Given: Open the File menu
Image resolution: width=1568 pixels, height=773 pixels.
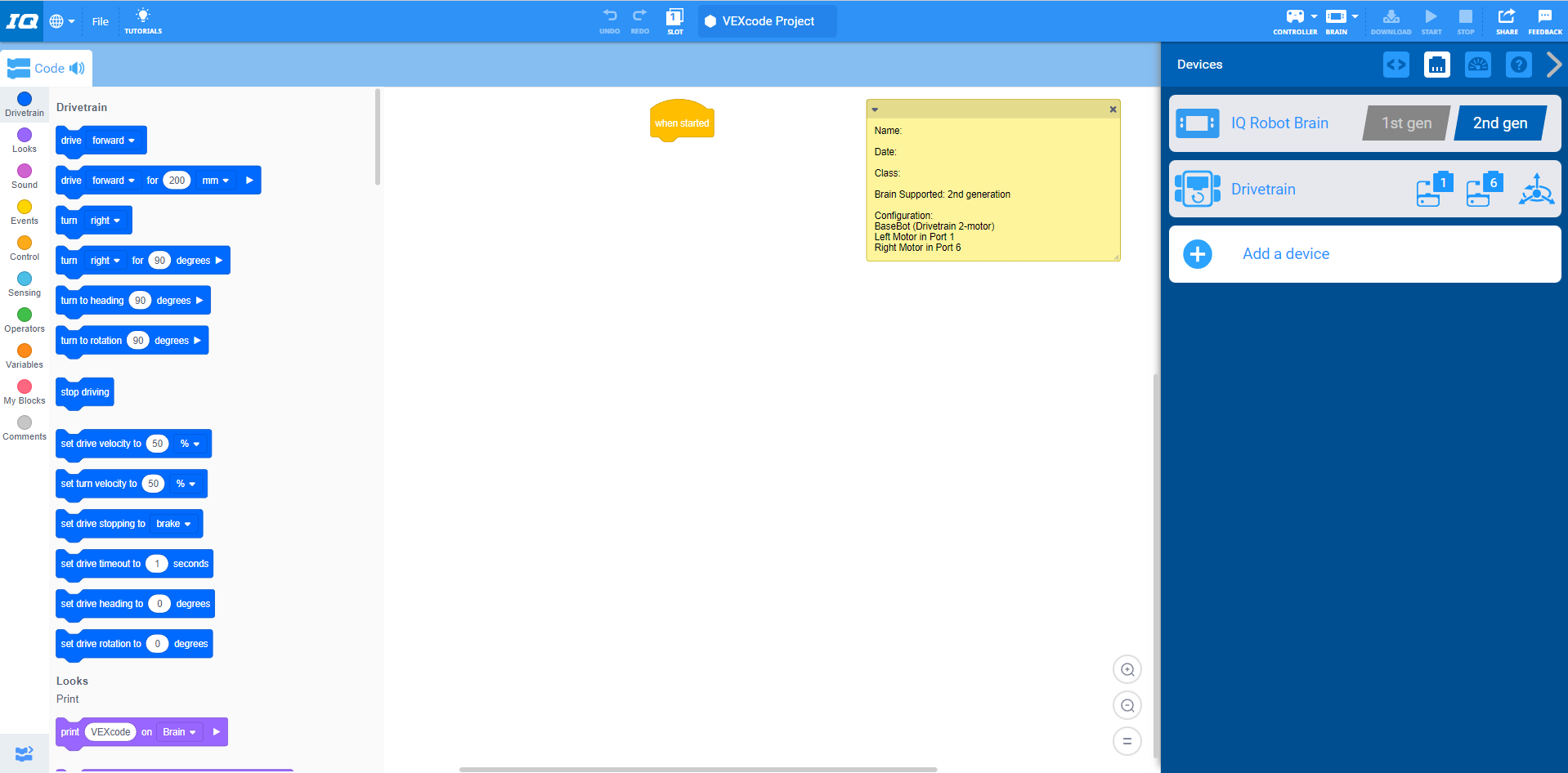Looking at the screenshot, I should (100, 21).
